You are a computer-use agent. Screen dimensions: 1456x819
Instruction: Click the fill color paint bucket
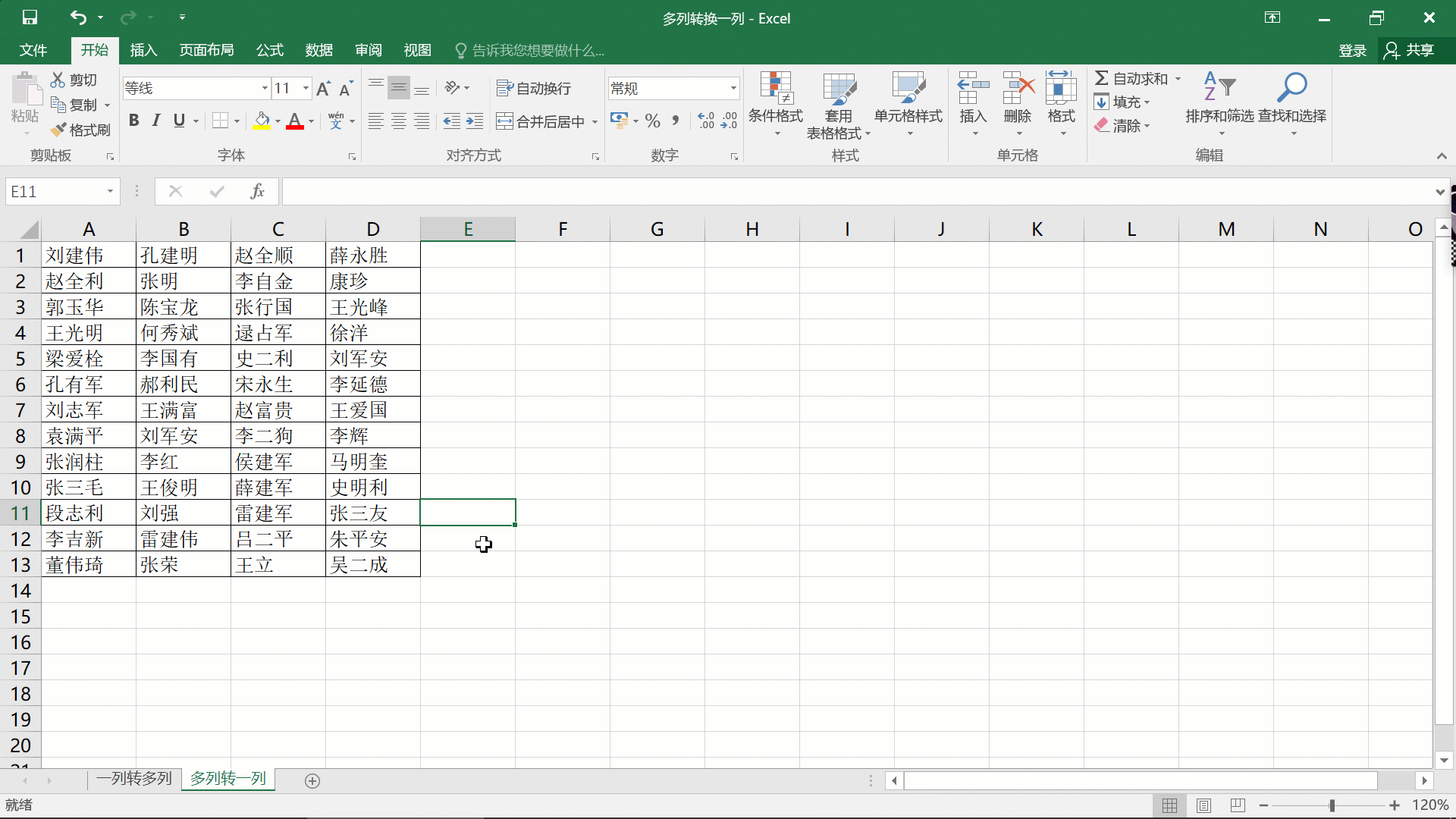(262, 121)
